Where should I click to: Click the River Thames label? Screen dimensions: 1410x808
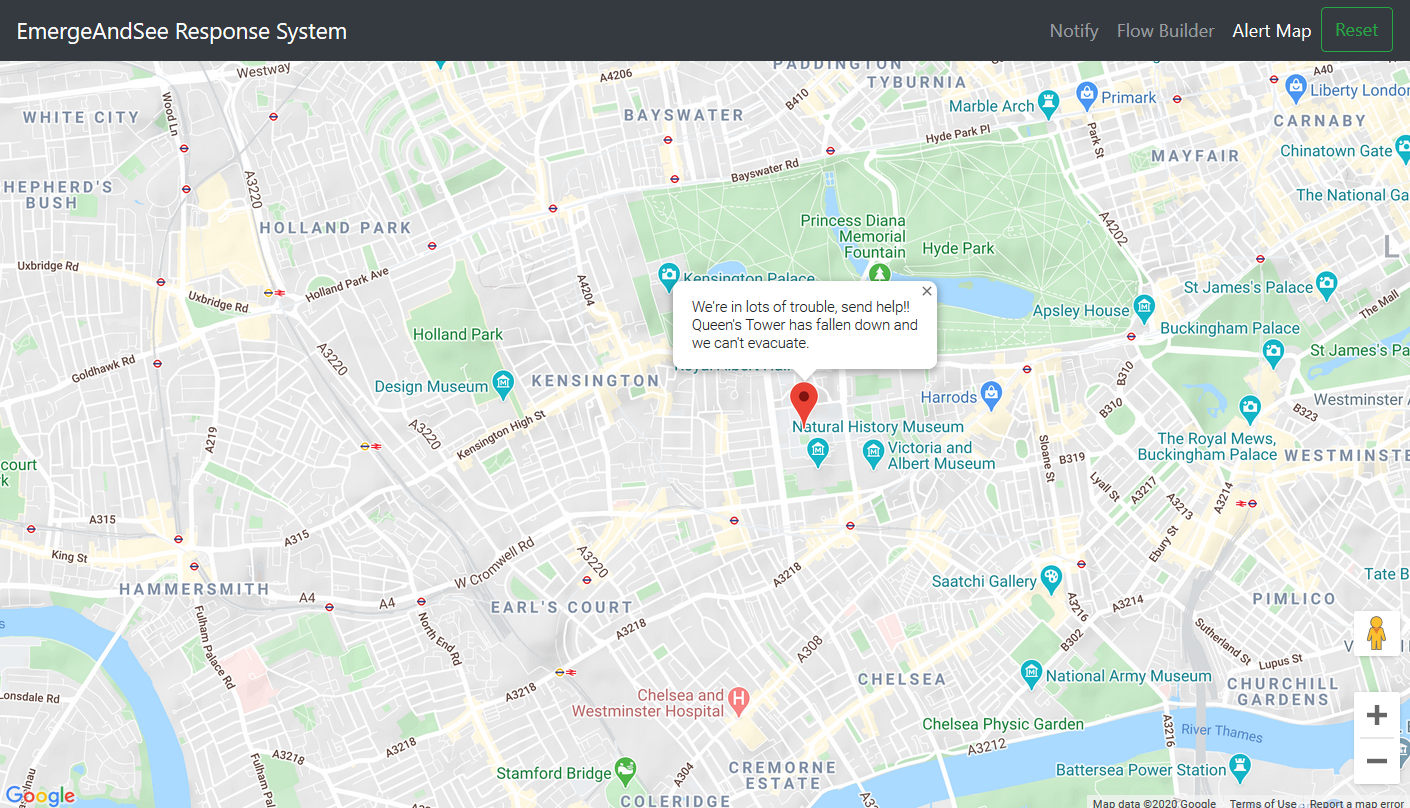pyautogui.click(x=1221, y=732)
